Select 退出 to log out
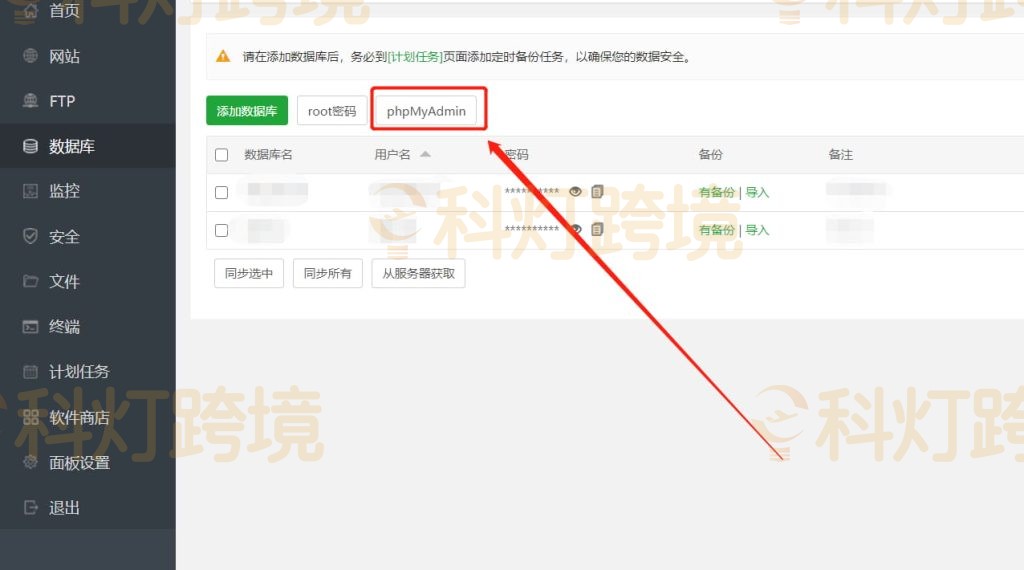This screenshot has width=1024, height=570. click(x=88, y=507)
